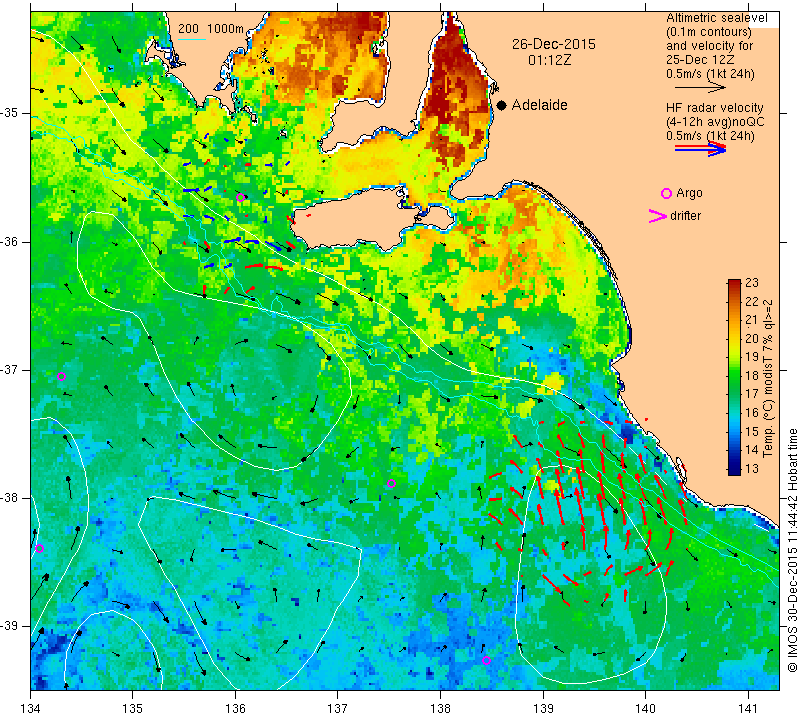Click the longitude axis label 135
The height and width of the screenshot is (720, 800).
(133, 709)
